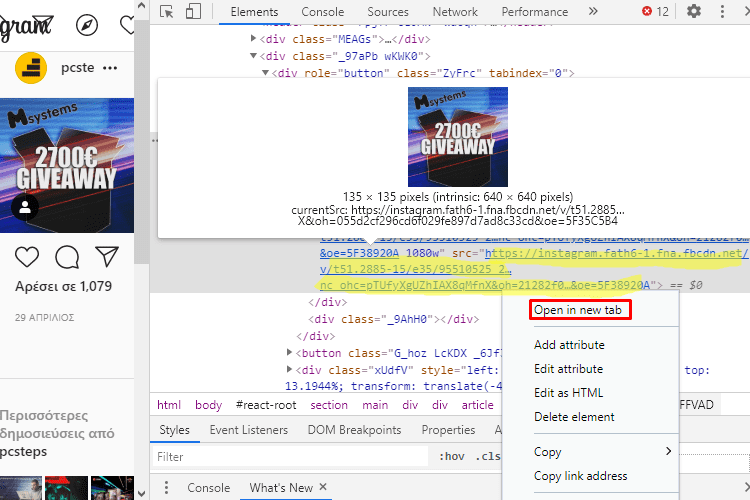This screenshot has height=500, width=750.
Task: Click the Styles Filter input field
Action: click(x=290, y=456)
